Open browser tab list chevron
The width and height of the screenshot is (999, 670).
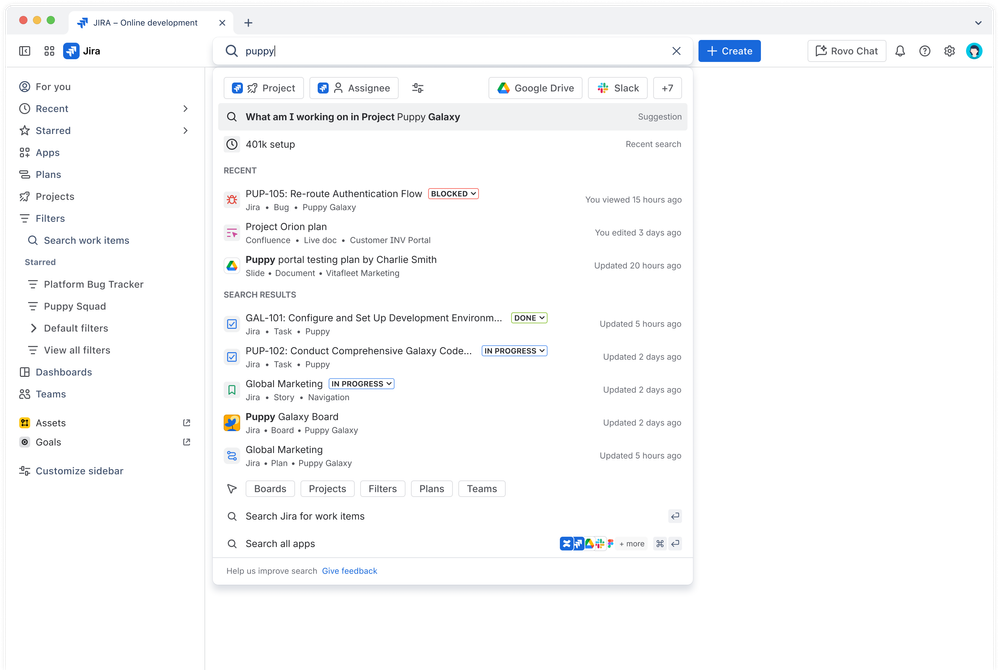pyautogui.click(x=978, y=23)
